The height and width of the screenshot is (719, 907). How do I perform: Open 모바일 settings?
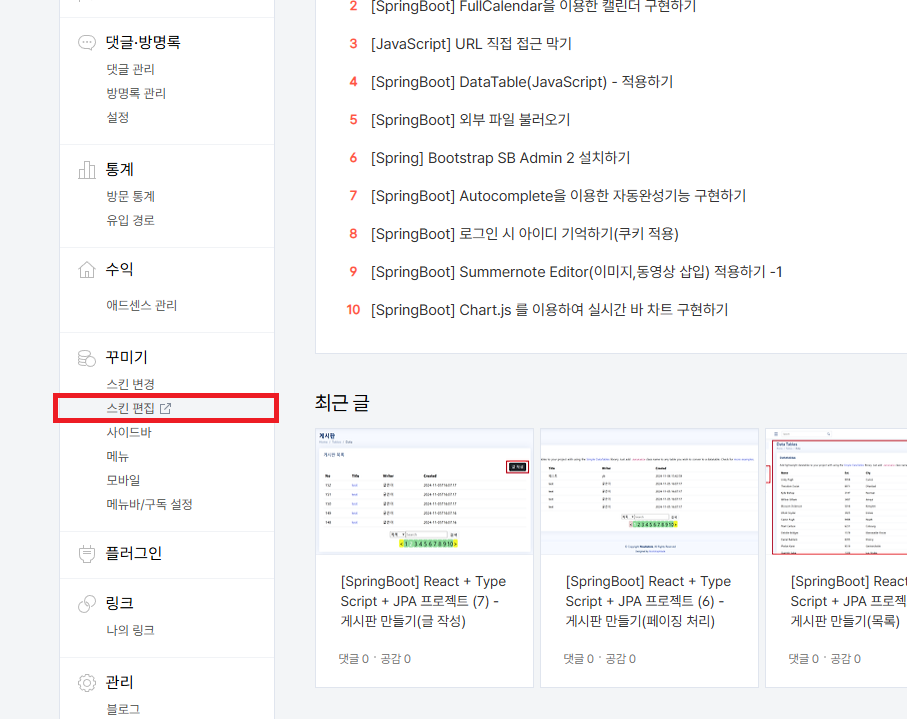click(123, 480)
